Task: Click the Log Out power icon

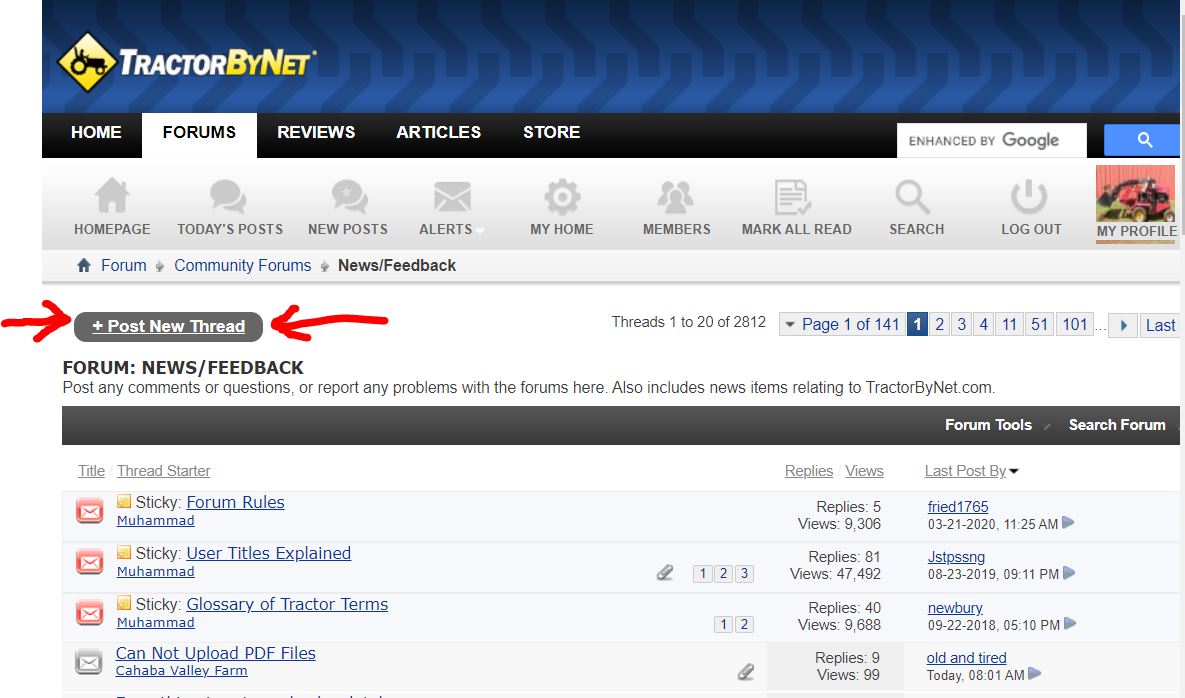Action: (1030, 198)
